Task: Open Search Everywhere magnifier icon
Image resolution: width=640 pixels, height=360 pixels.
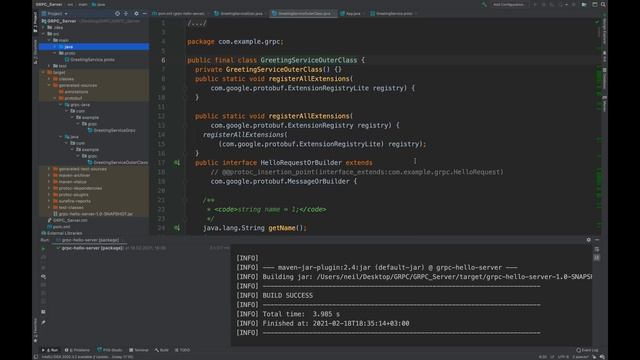Action: click(x=603, y=4)
